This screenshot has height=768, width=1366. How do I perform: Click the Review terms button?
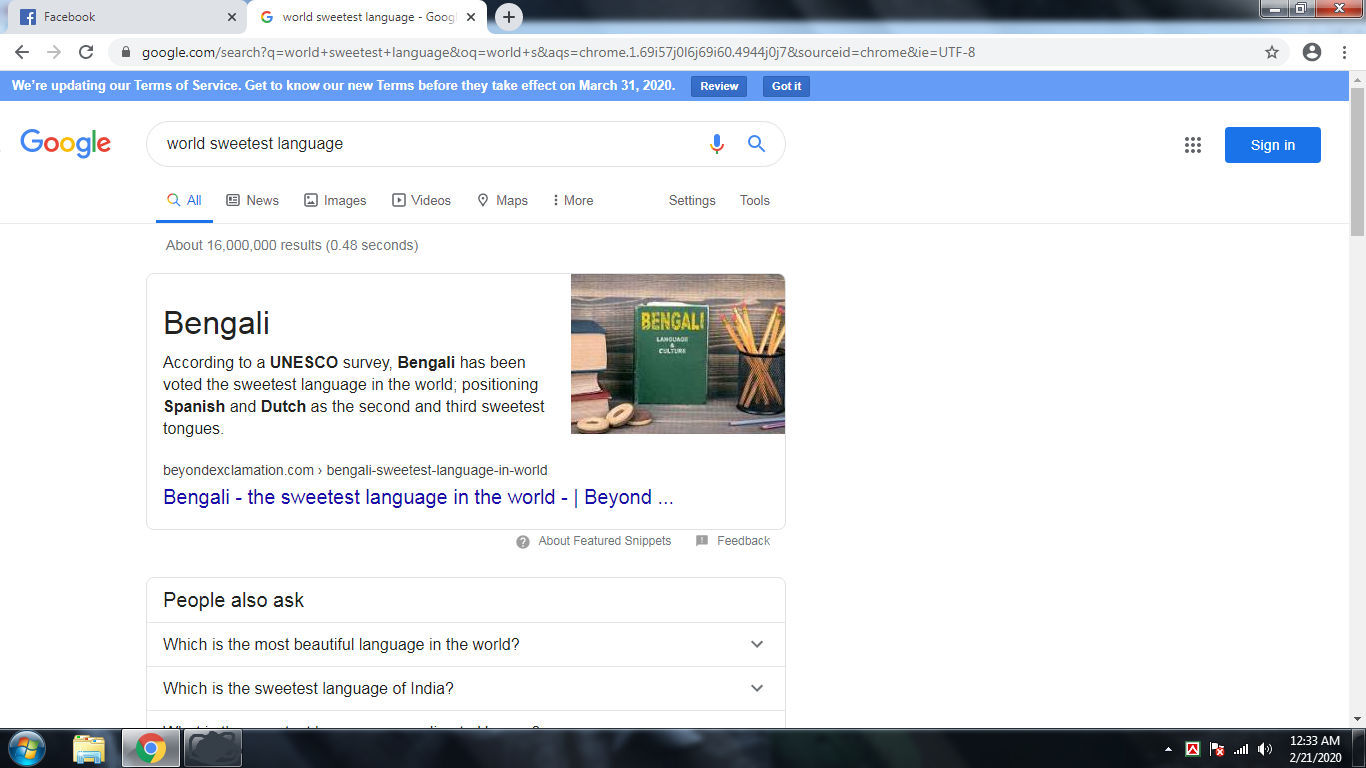pos(719,86)
